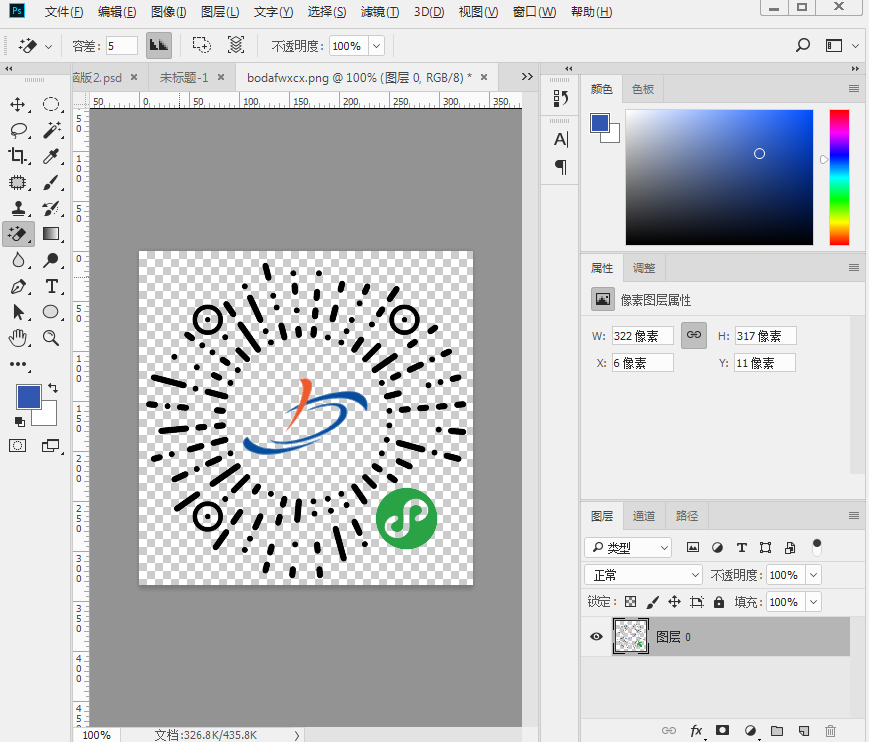
Task: Switch to the 色板 tab
Action: (643, 89)
